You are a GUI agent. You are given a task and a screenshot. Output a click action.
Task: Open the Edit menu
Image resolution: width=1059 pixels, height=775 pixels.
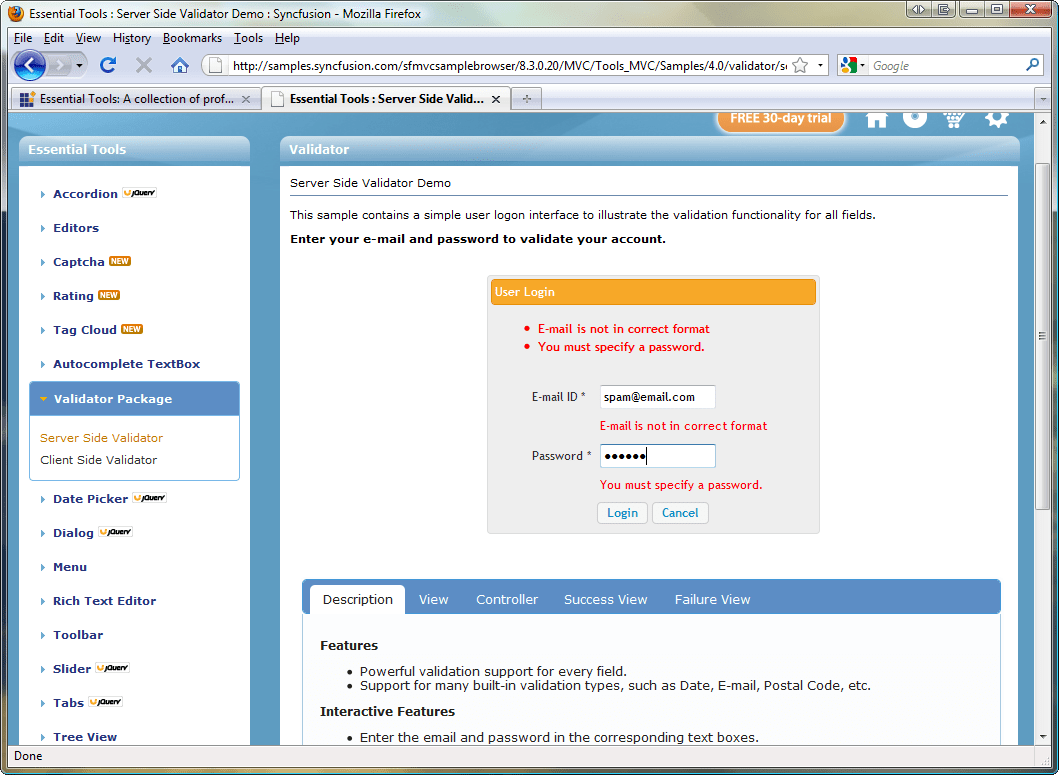[54, 38]
